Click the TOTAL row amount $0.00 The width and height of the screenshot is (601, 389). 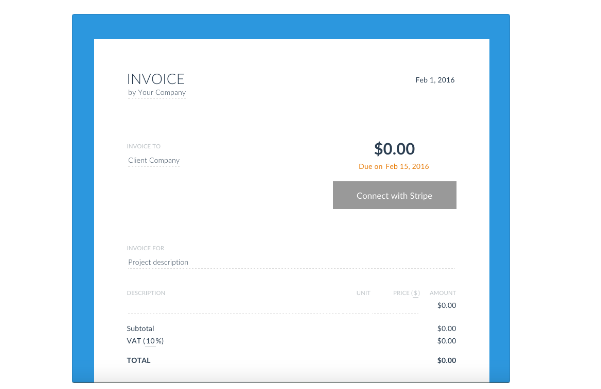[x=447, y=360]
